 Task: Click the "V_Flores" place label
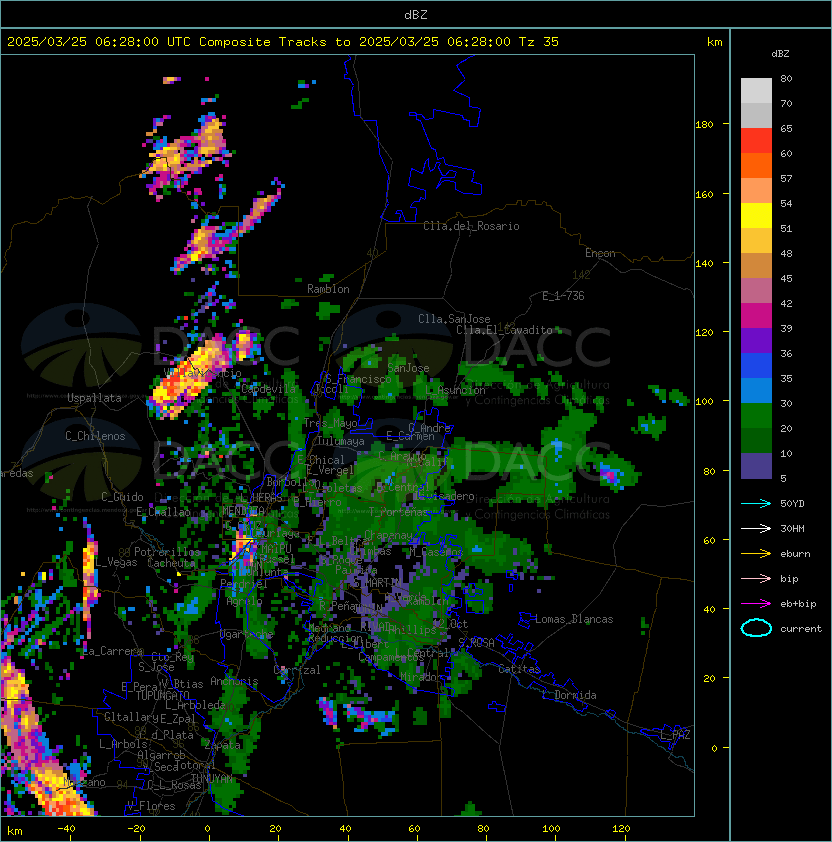tap(151, 806)
